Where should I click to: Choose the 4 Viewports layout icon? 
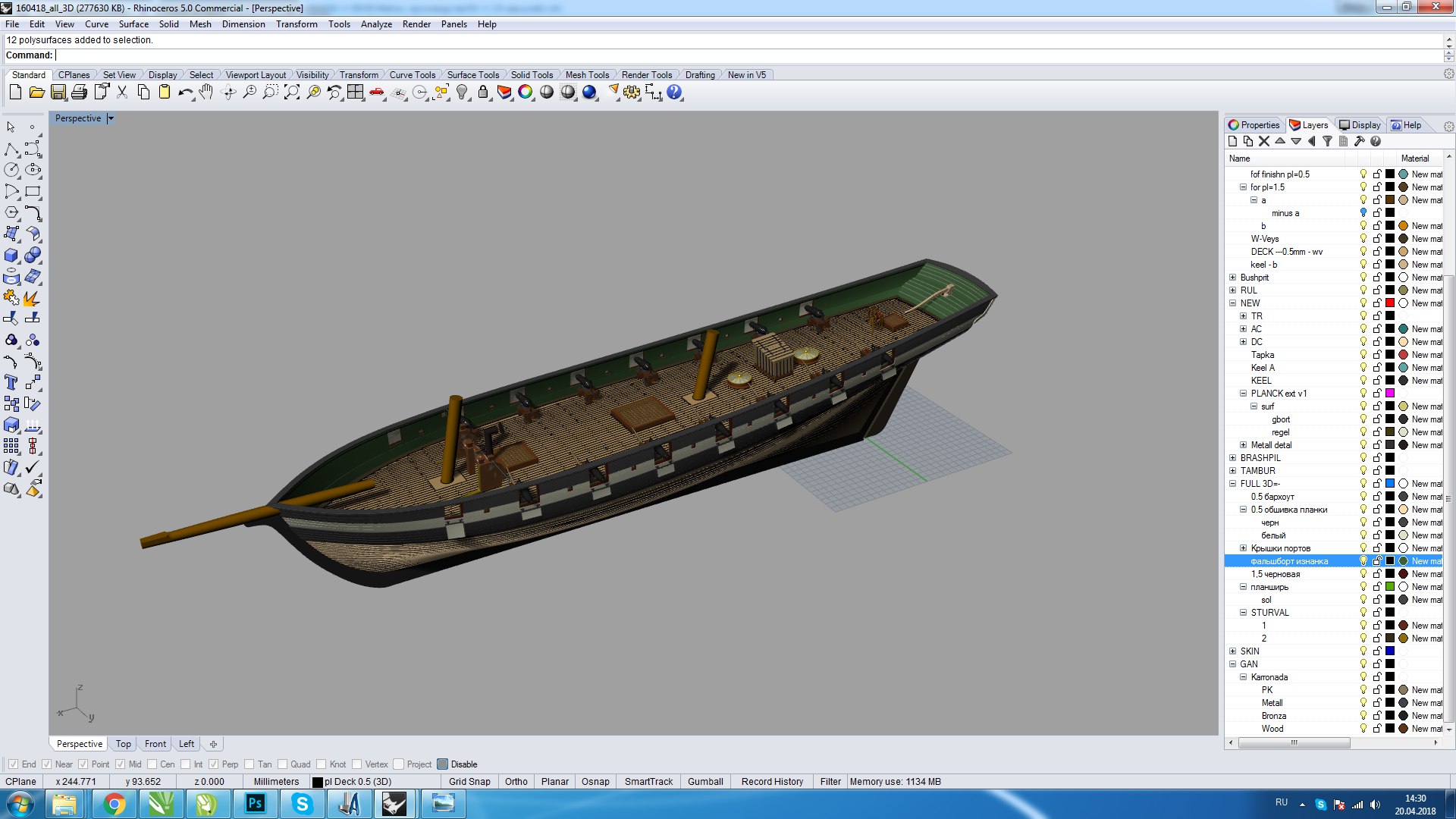tap(356, 93)
